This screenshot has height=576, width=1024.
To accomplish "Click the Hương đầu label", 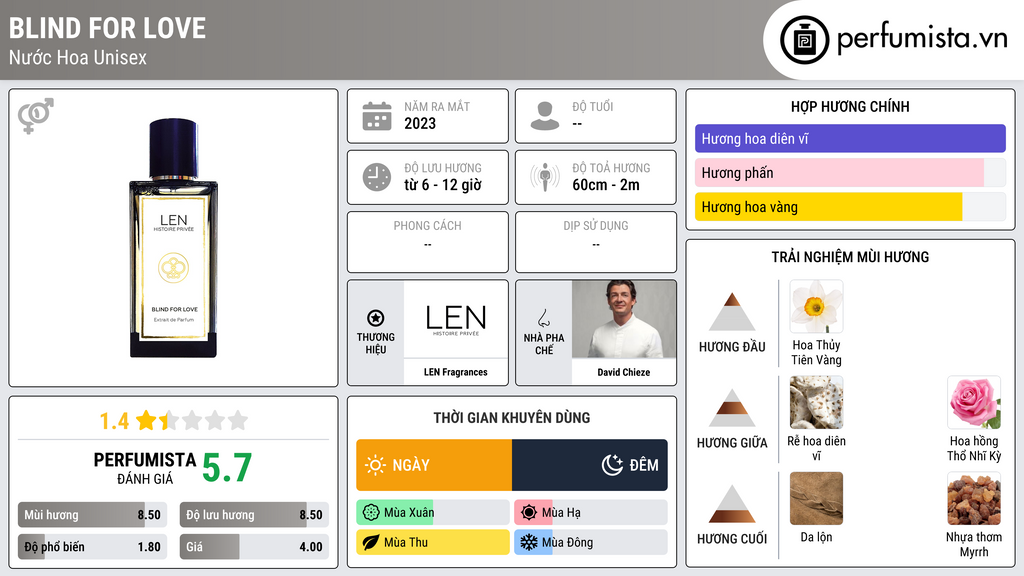I will tap(732, 347).
